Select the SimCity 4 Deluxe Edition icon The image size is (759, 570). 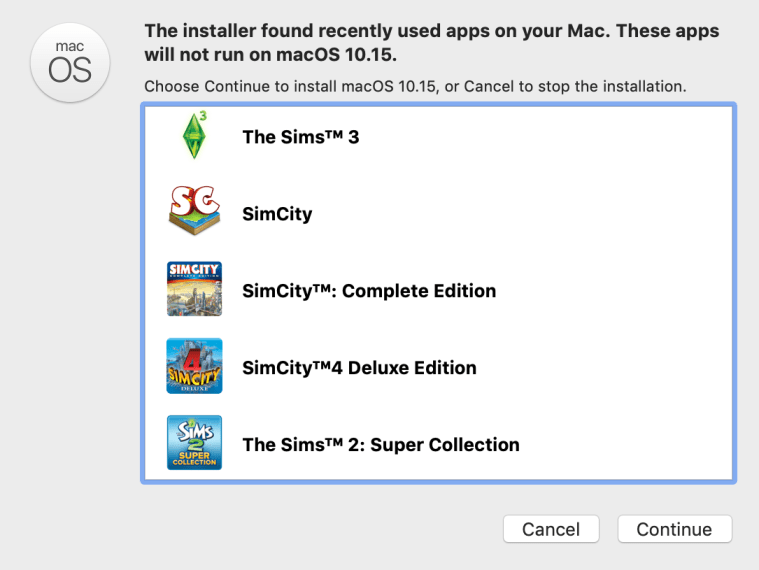(x=194, y=366)
